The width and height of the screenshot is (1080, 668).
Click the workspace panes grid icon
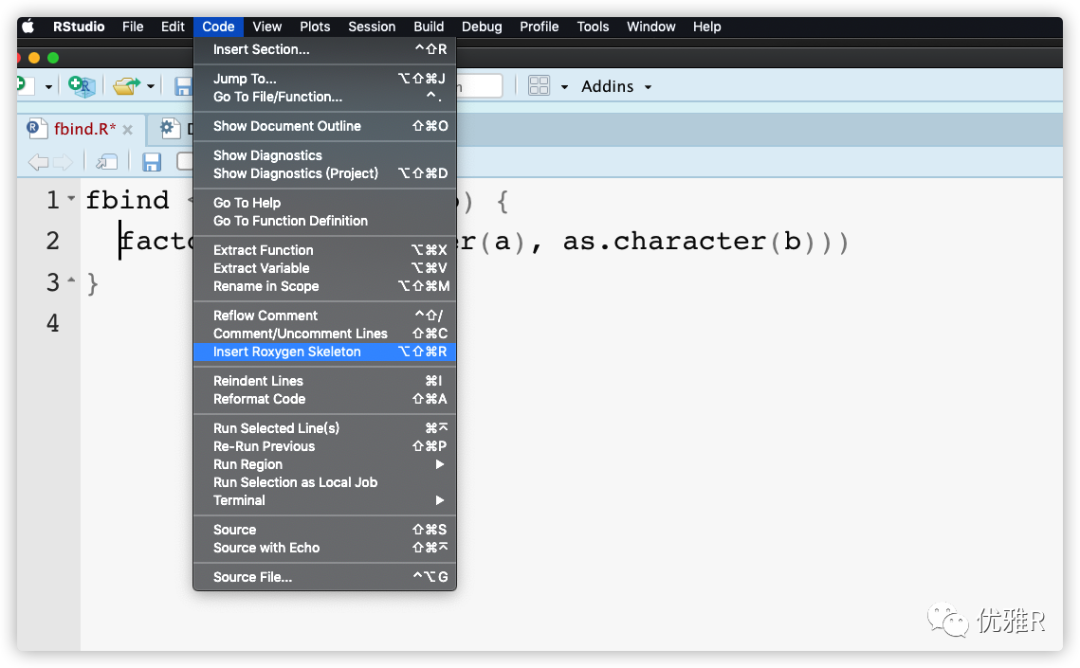(539, 86)
